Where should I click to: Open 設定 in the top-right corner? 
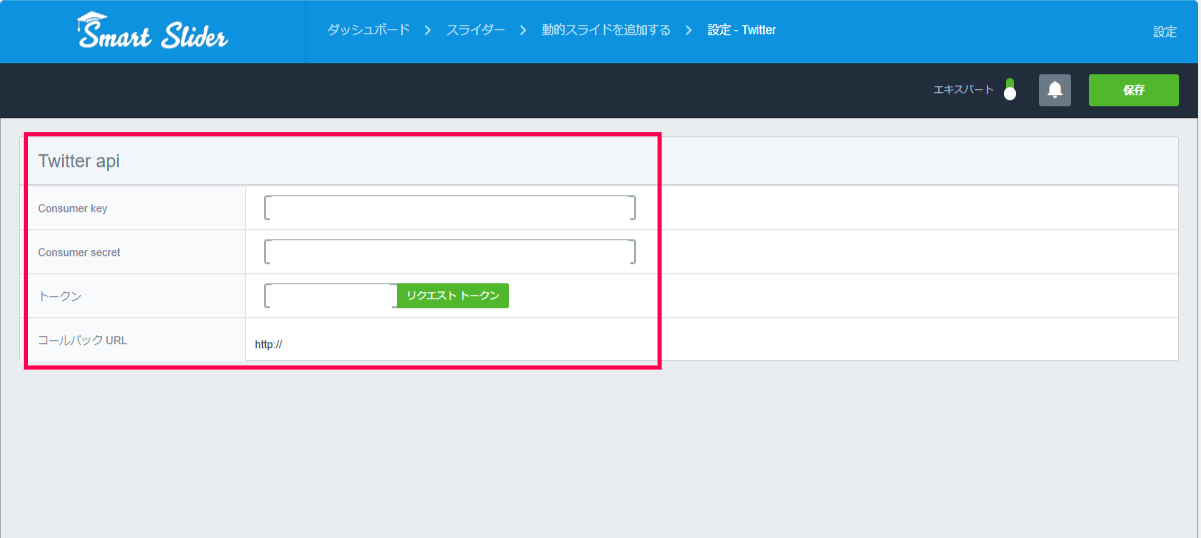[x=1164, y=32]
